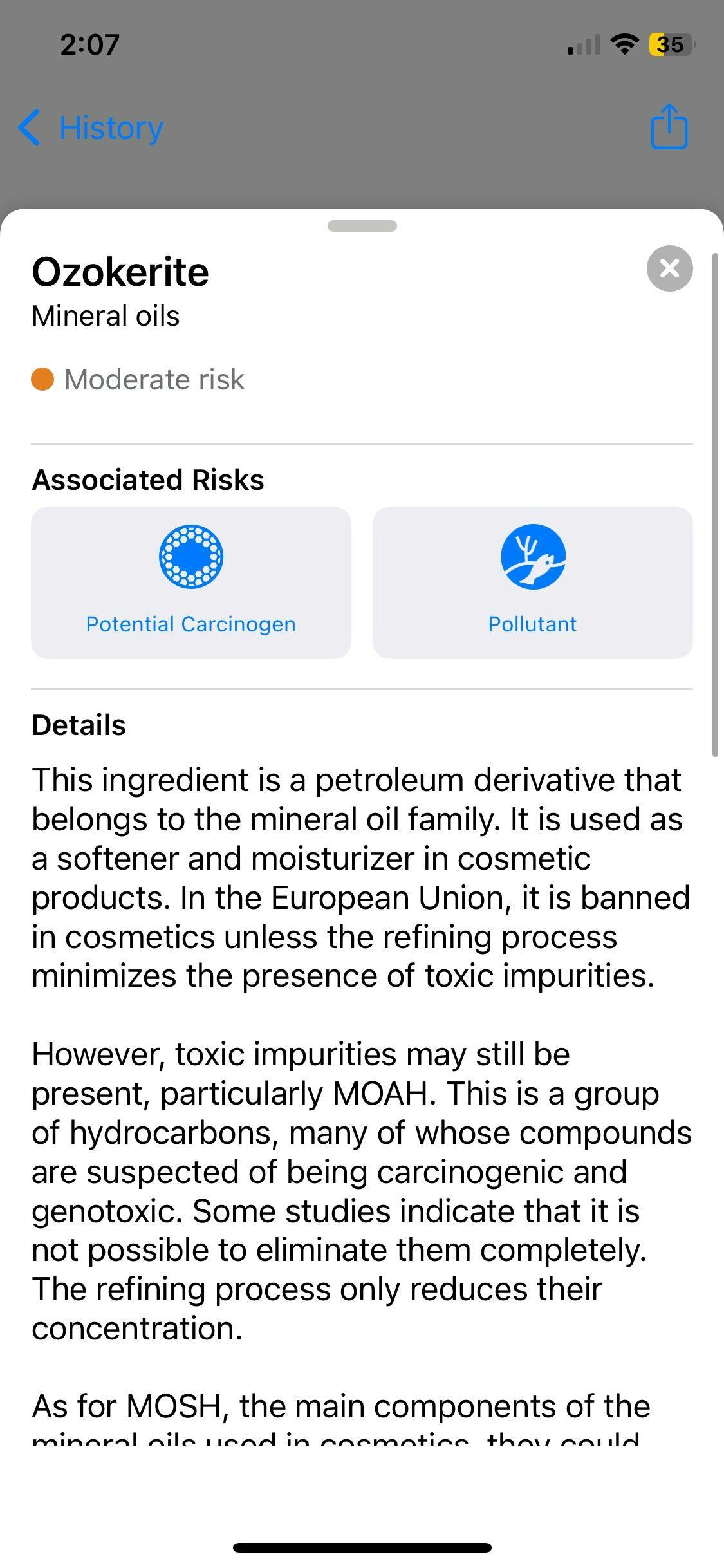The image size is (724, 1568).
Task: Tap the back chevron beside History
Action: click(x=30, y=127)
